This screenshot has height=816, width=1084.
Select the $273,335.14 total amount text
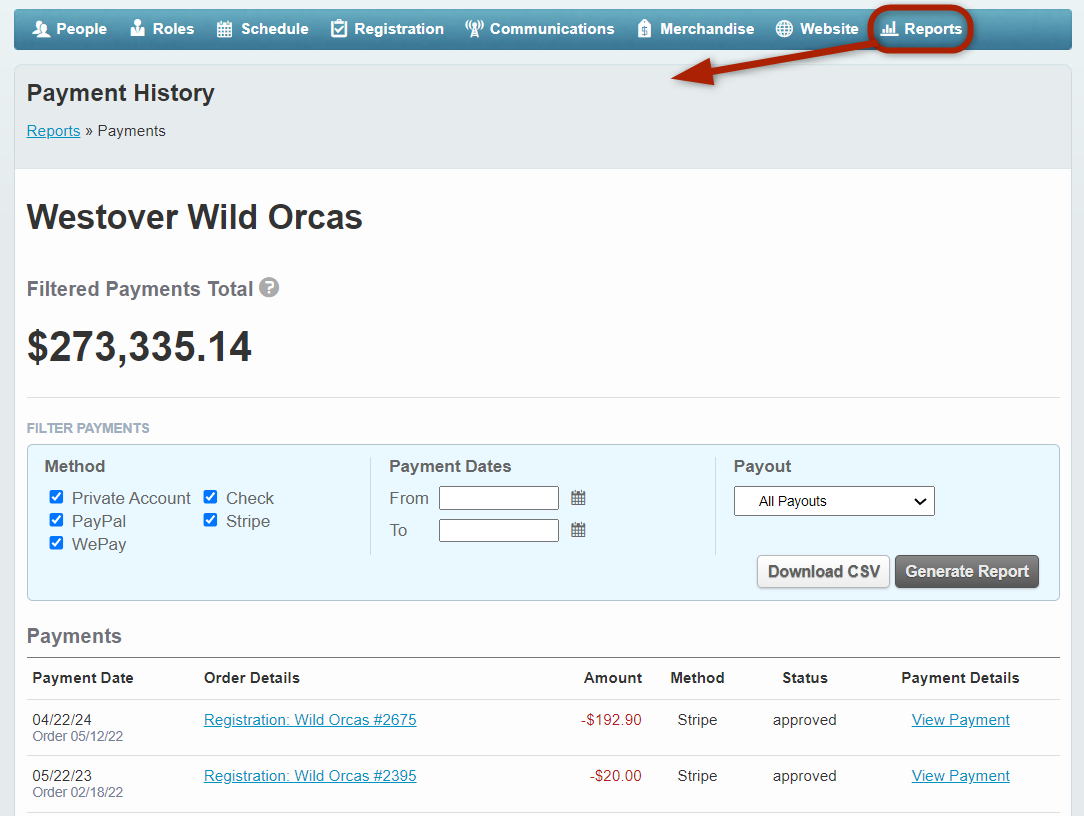[x=139, y=346]
